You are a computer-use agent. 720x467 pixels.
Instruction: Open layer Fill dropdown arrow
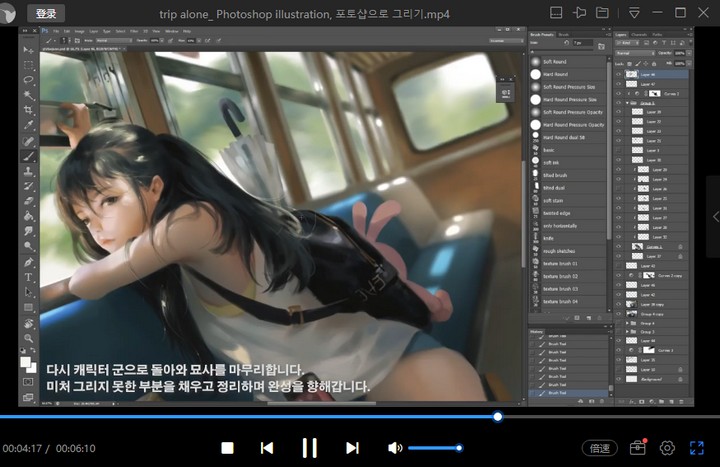point(689,63)
